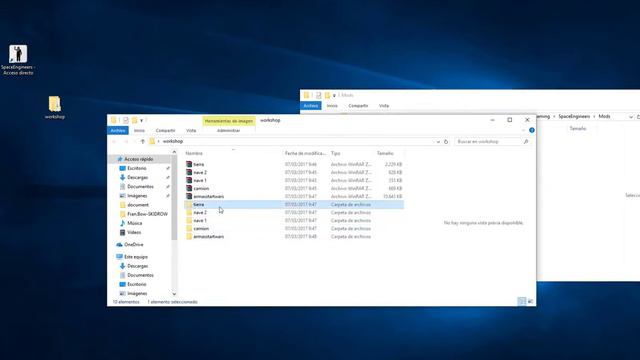Select the armastartwars file folder
The image size is (640, 360).
(x=294, y=236)
